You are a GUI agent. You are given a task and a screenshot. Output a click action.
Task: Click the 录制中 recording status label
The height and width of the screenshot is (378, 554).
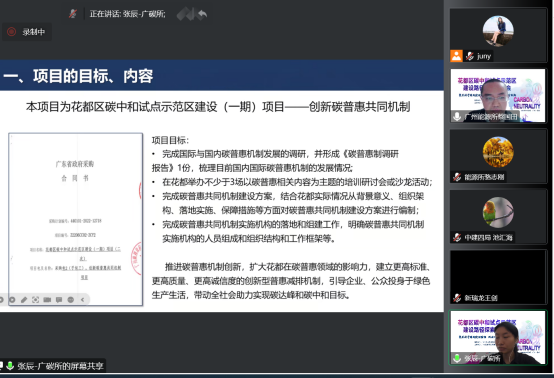[34, 32]
